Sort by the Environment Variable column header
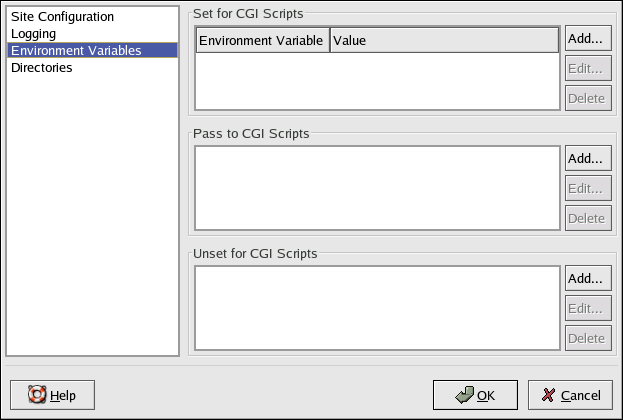 click(x=261, y=40)
